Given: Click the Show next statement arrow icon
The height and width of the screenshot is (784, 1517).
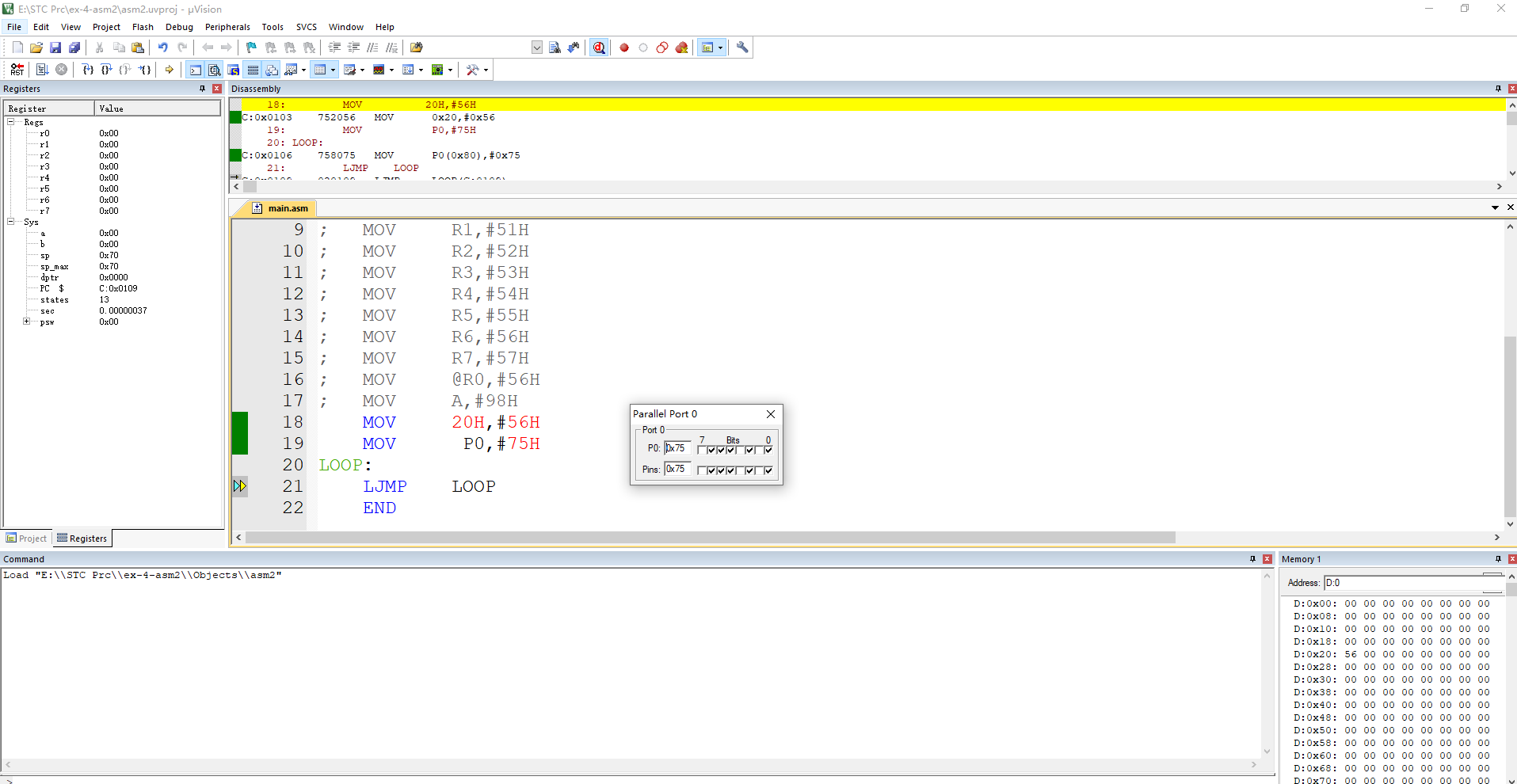Looking at the screenshot, I should click(x=169, y=70).
